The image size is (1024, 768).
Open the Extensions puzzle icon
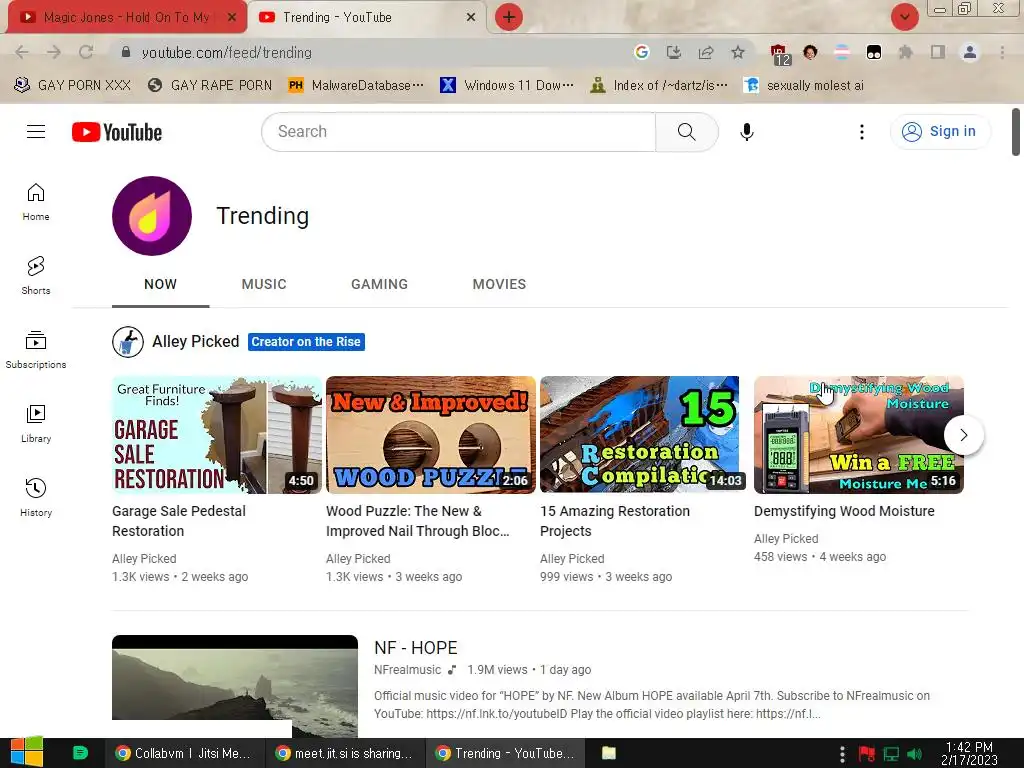pos(905,52)
